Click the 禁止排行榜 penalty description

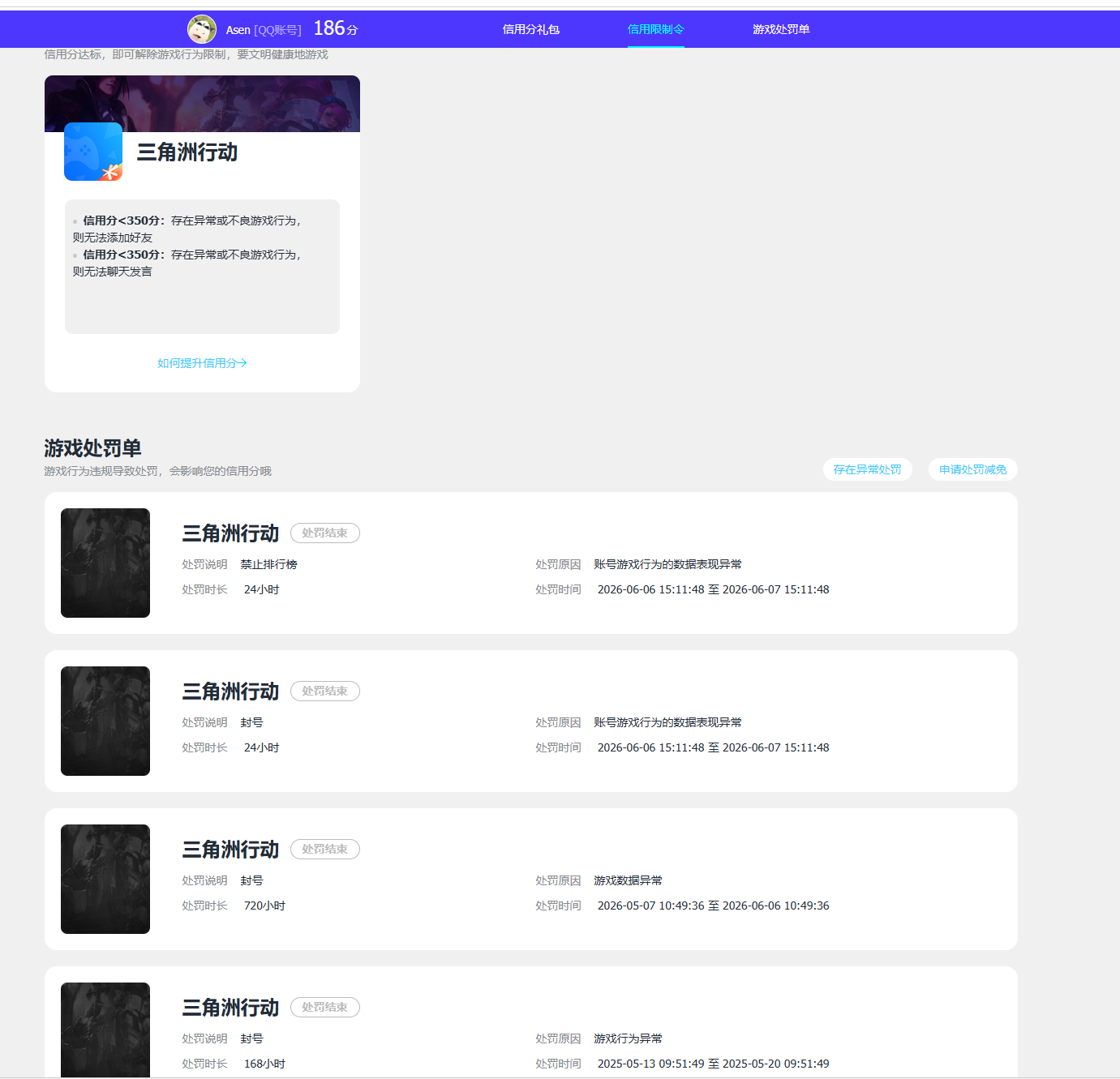(269, 564)
